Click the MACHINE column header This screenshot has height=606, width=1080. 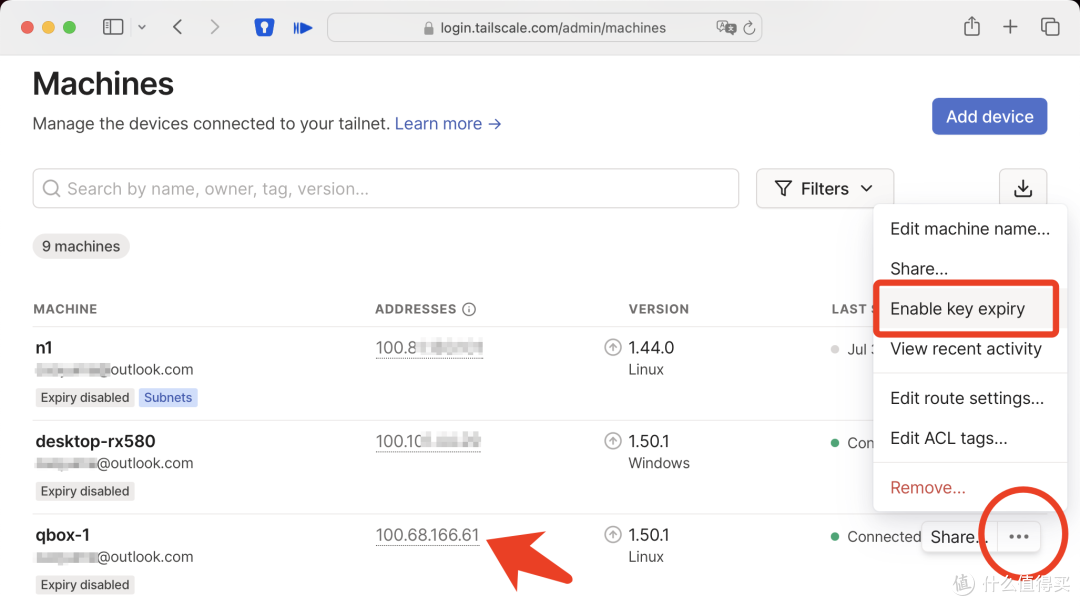[x=65, y=309]
